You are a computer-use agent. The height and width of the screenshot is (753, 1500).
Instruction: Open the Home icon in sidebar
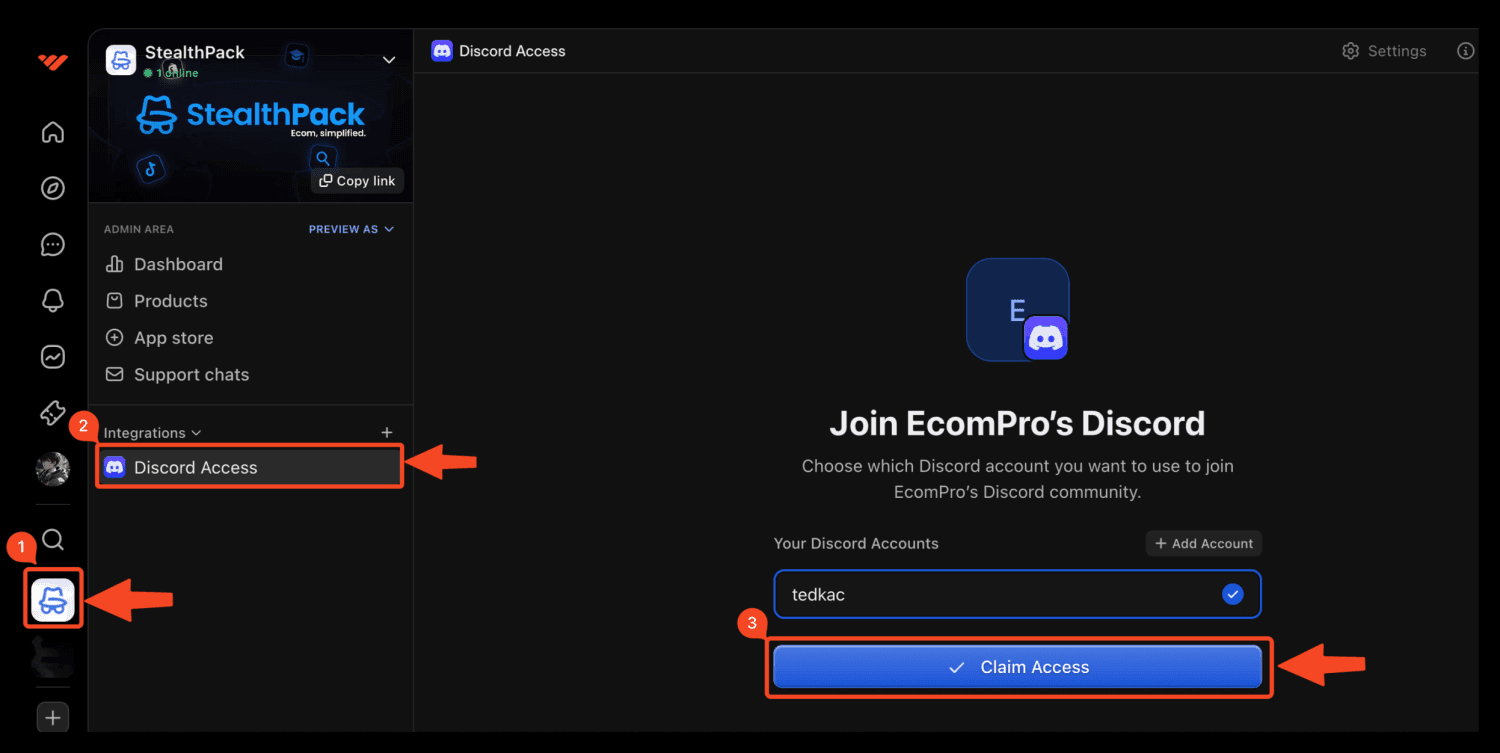53,132
